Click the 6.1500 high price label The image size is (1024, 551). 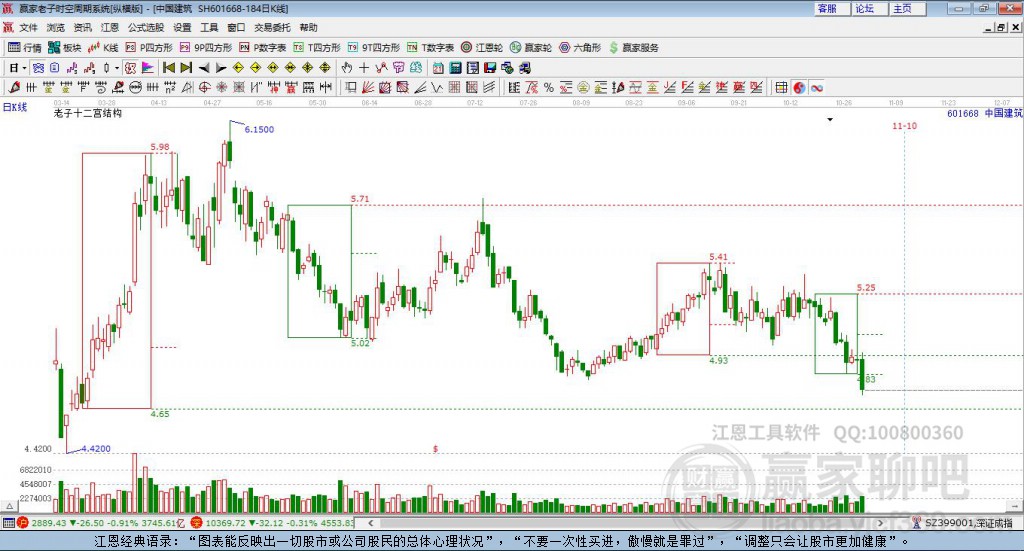(x=259, y=129)
